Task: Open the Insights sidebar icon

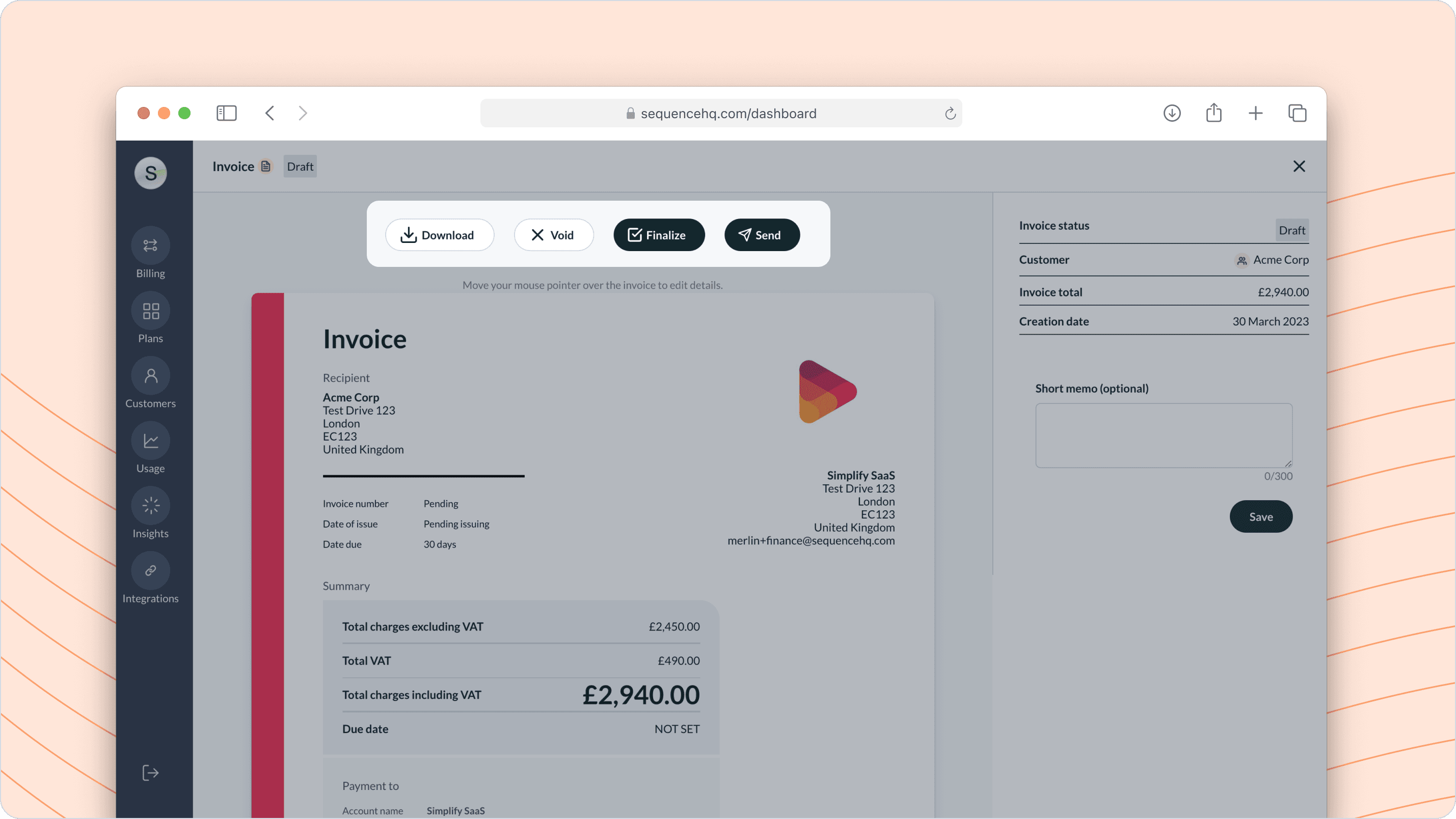Action: coord(150,506)
